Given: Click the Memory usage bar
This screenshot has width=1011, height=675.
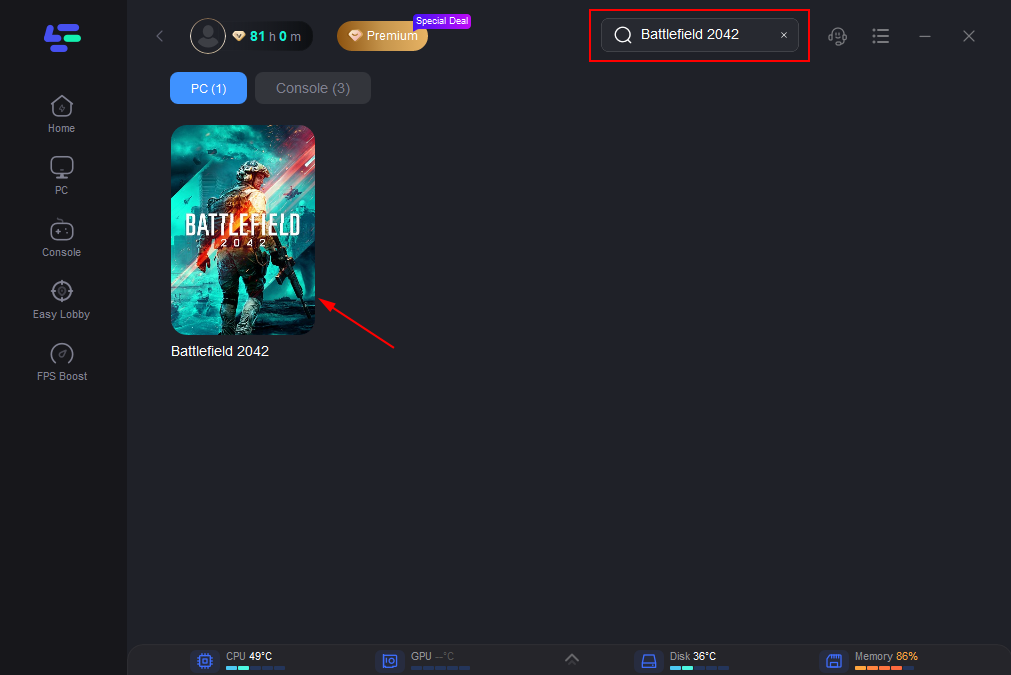Looking at the screenshot, I should click(x=884, y=668).
